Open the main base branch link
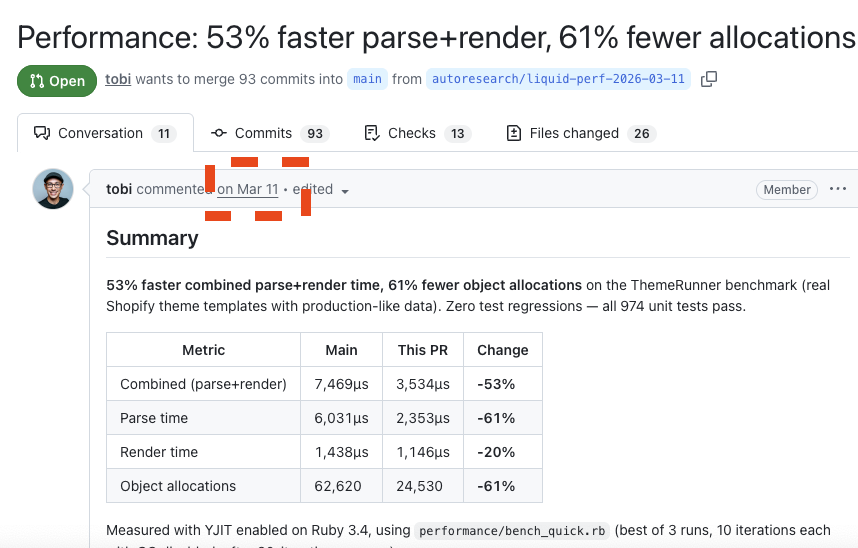The width and height of the screenshot is (858, 548). tap(367, 79)
